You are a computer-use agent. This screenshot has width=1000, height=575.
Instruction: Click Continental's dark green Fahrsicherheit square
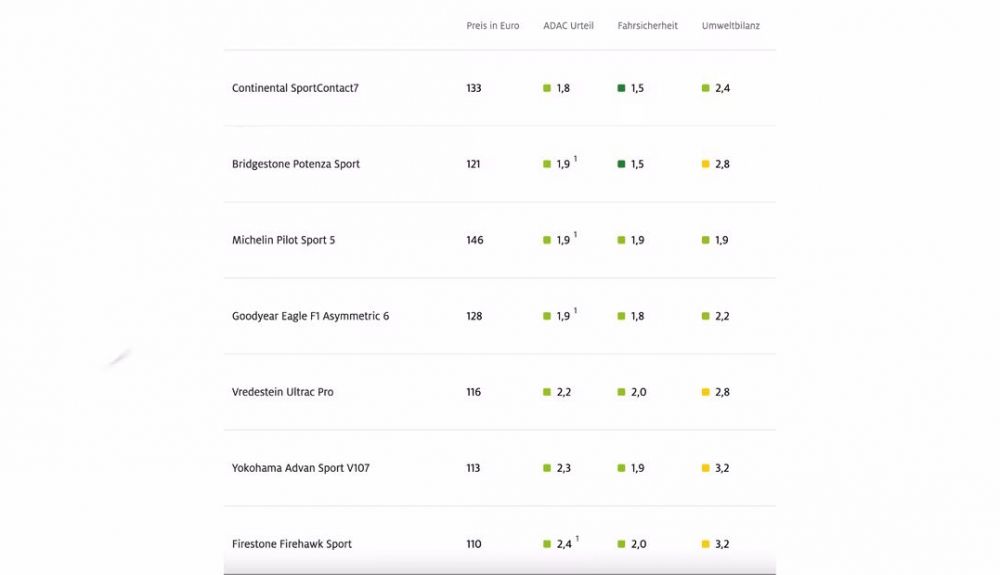621,88
